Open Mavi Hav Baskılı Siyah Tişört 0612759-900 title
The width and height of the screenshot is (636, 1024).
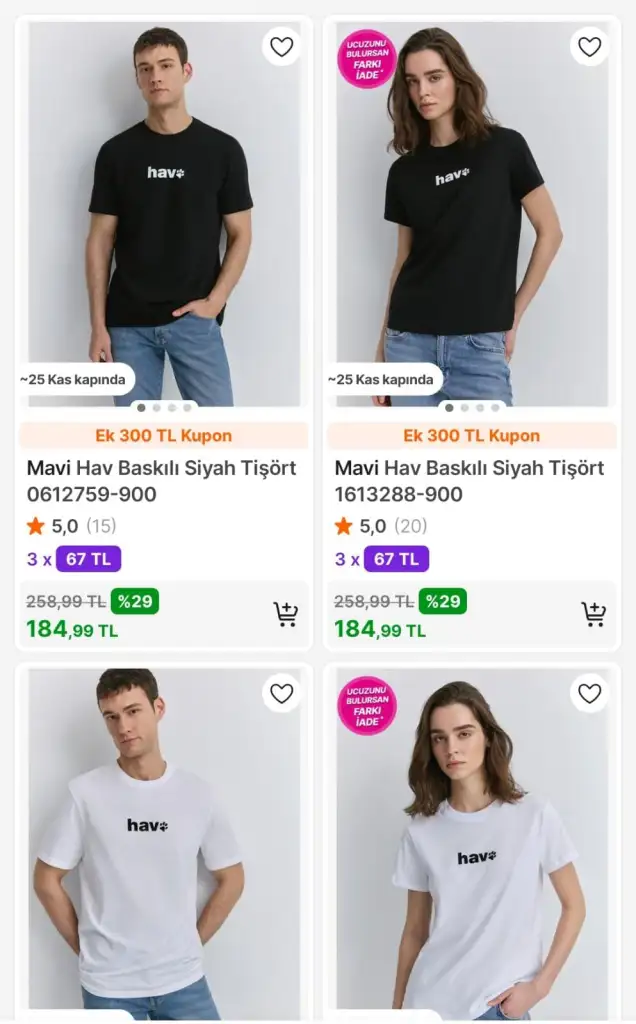tap(162, 481)
